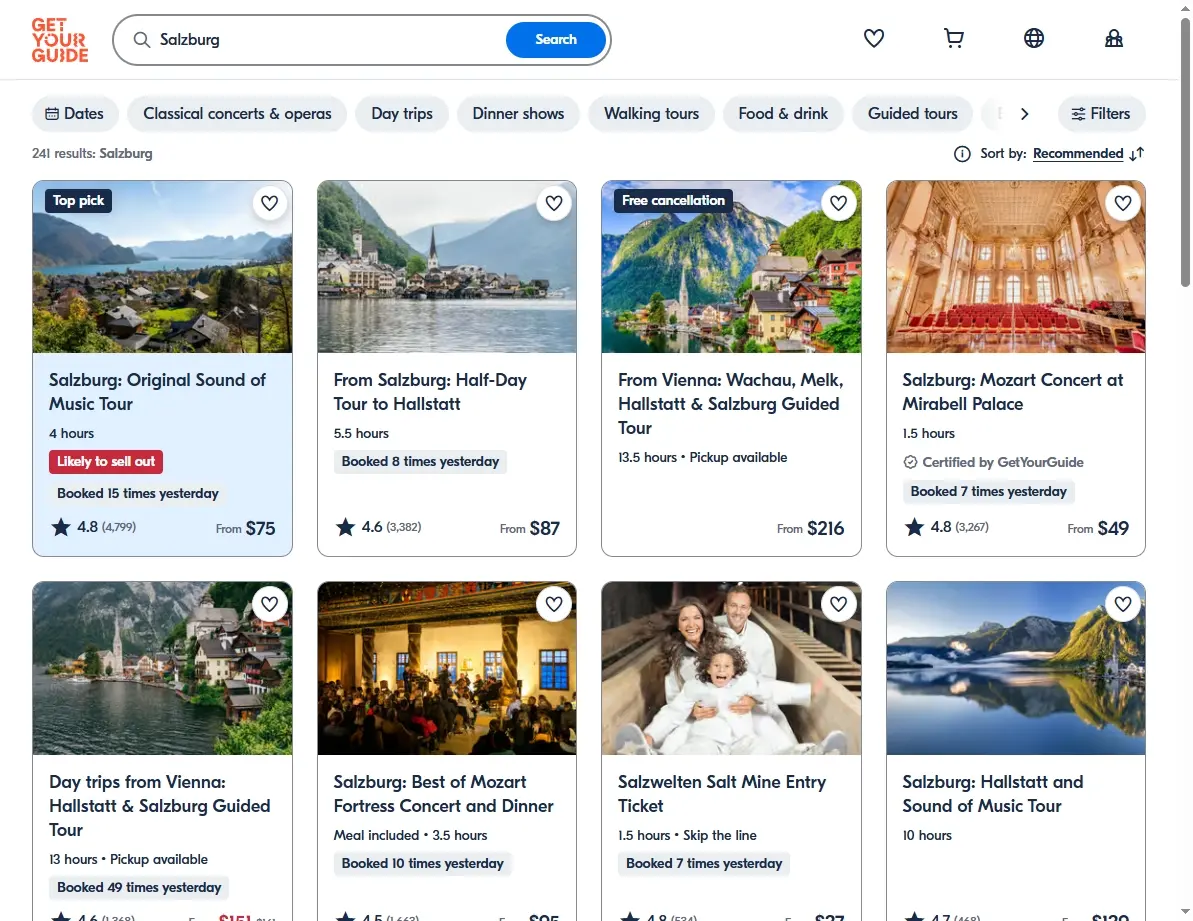Open Salzburg: Mozart Concert at Mirabell Palace
Viewport: 1193px width, 921px height.
[1013, 392]
